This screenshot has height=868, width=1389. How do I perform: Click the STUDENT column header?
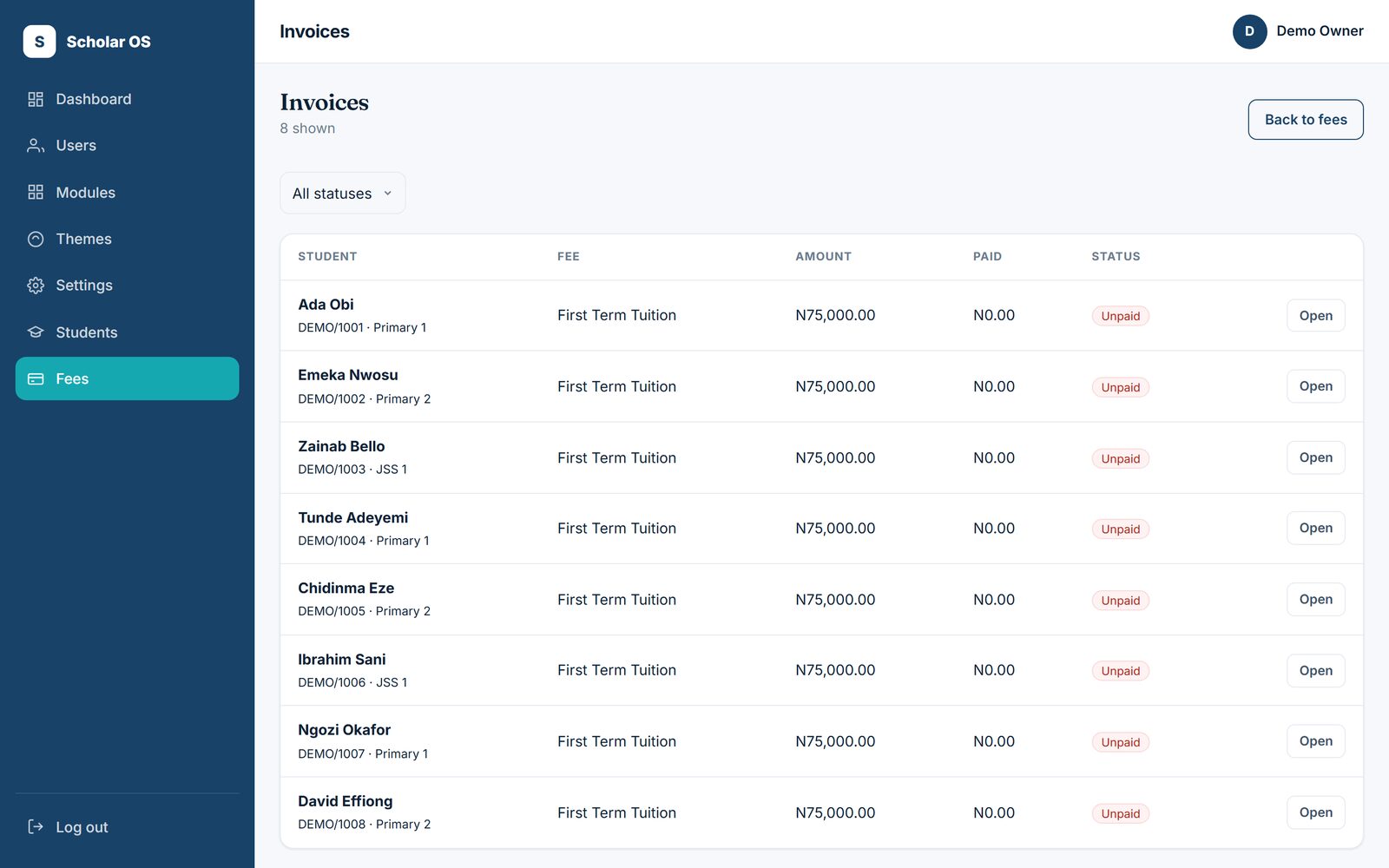327,256
